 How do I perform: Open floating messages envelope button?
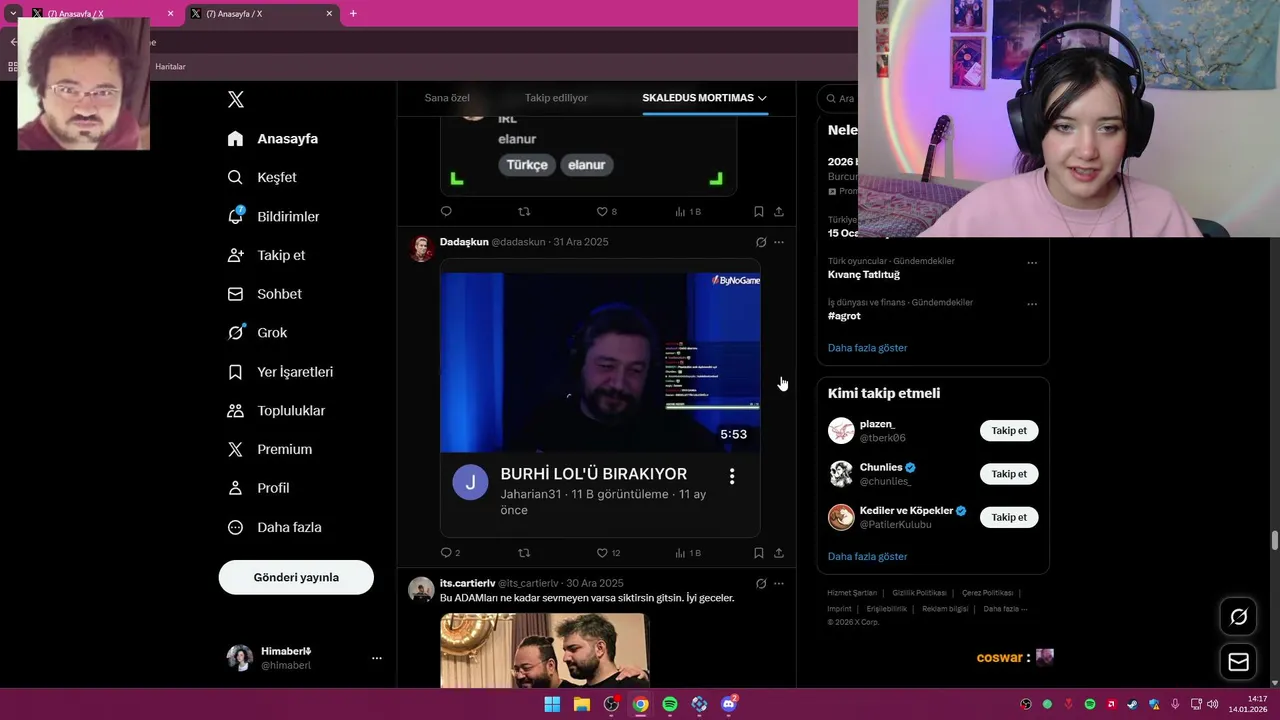pyautogui.click(x=1238, y=662)
